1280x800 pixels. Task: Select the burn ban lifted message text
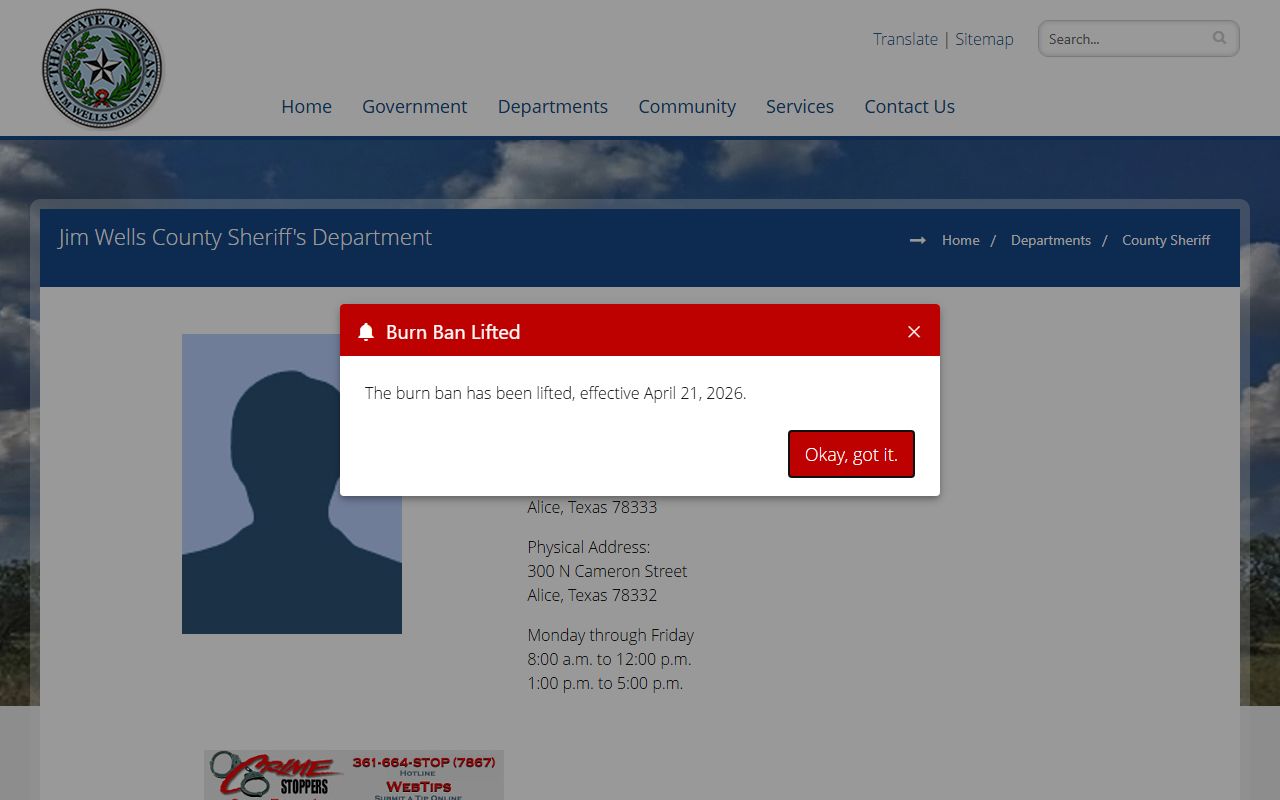click(x=555, y=393)
